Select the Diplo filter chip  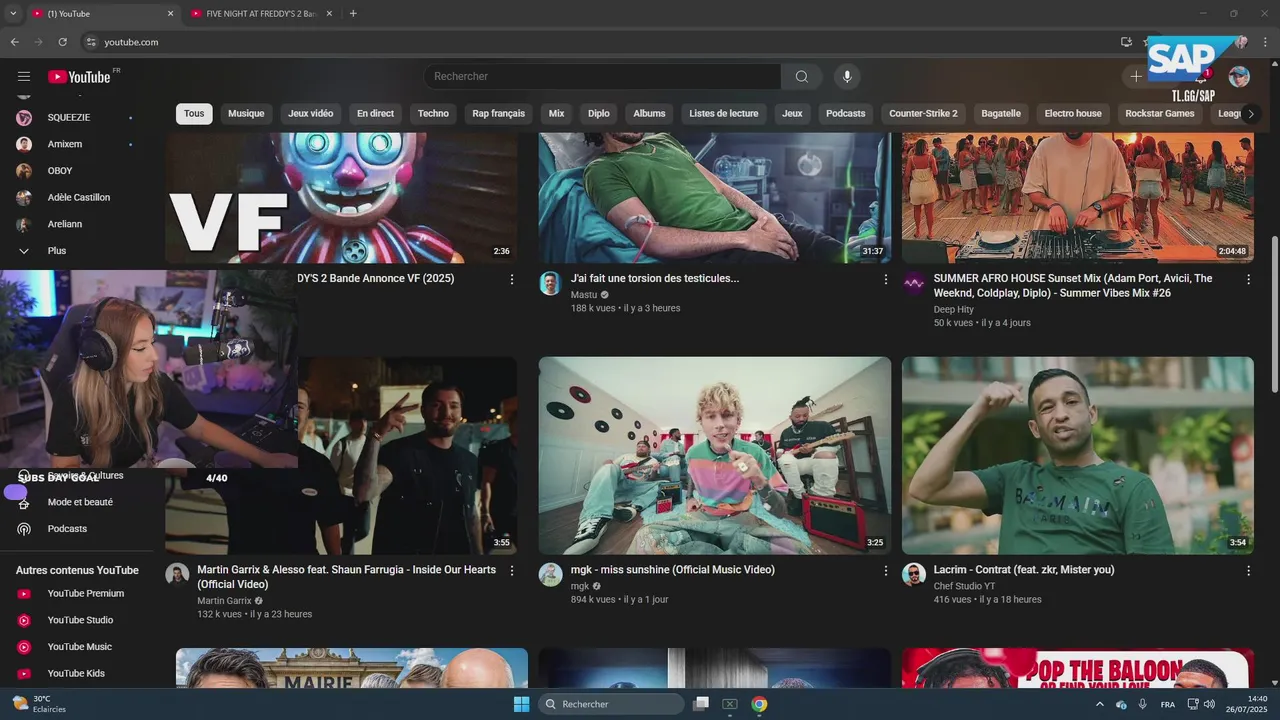[599, 114]
